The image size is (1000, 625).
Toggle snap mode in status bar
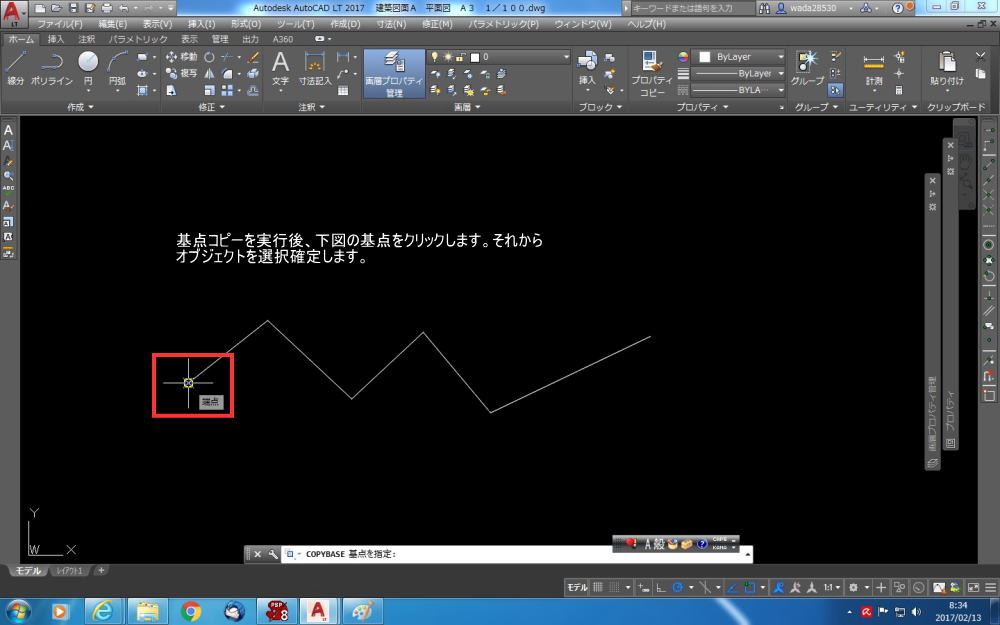click(x=614, y=587)
